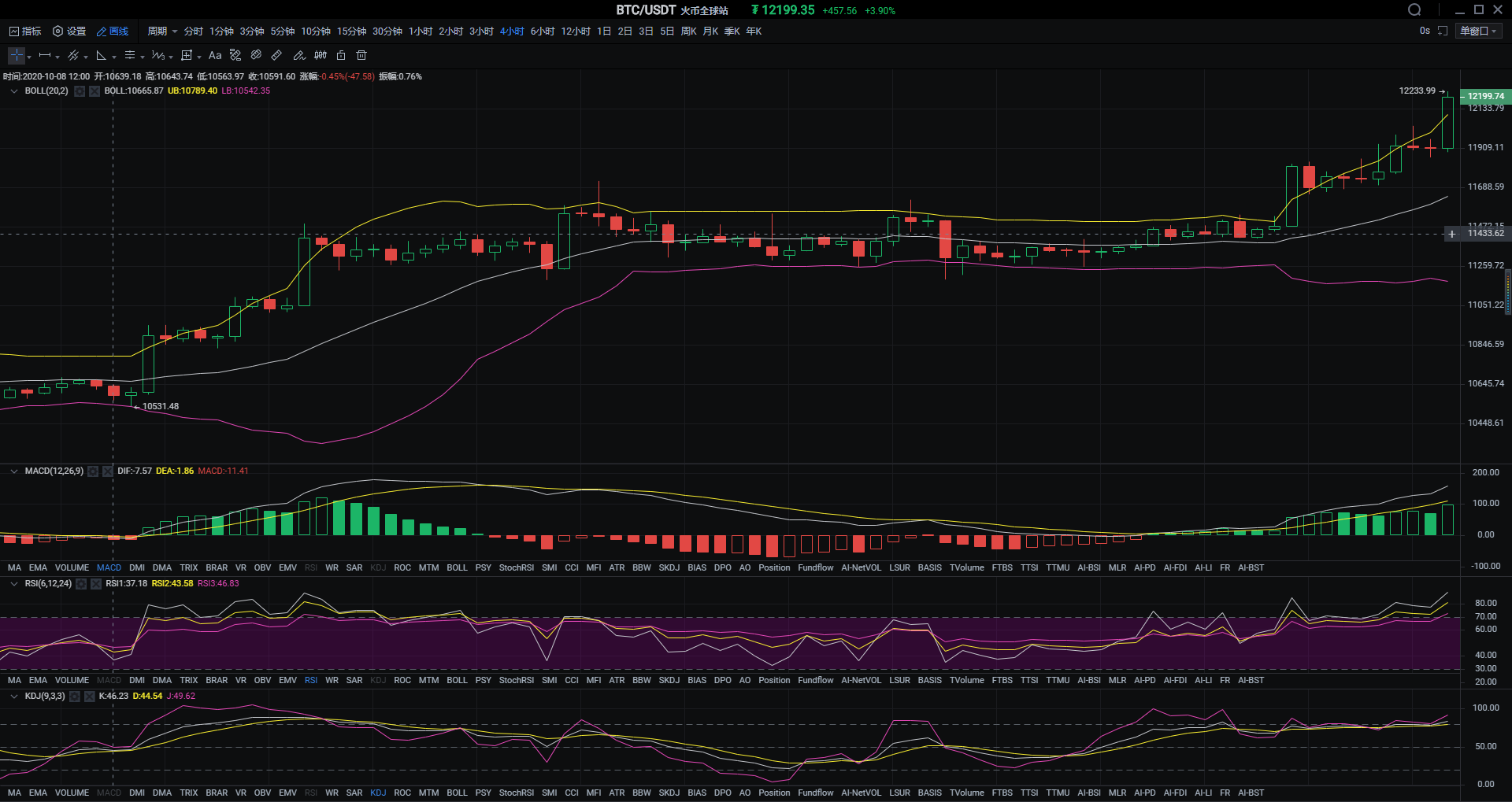1512x802 pixels.
Task: Select highlighted RSI tab below RSI panel
Action: (x=311, y=680)
